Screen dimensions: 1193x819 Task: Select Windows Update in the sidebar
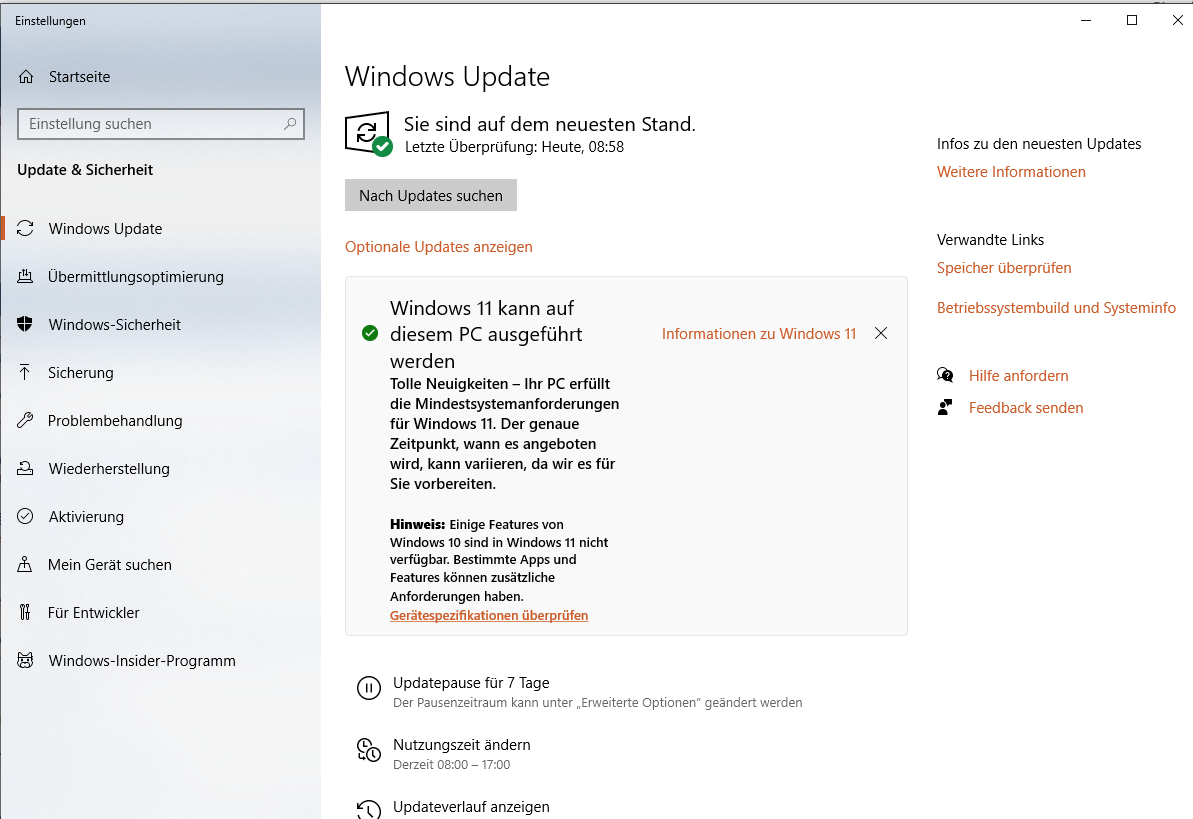105,228
